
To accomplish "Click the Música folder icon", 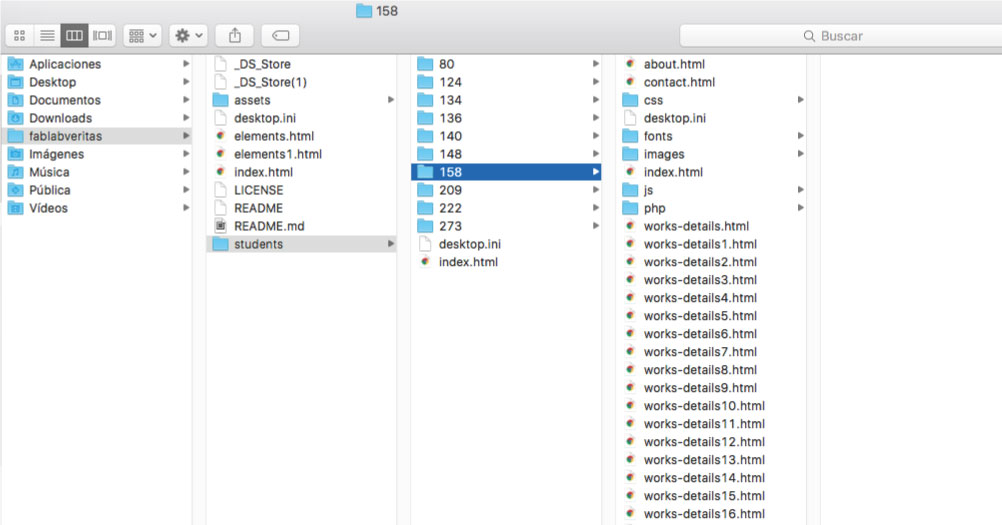I will 15,172.
